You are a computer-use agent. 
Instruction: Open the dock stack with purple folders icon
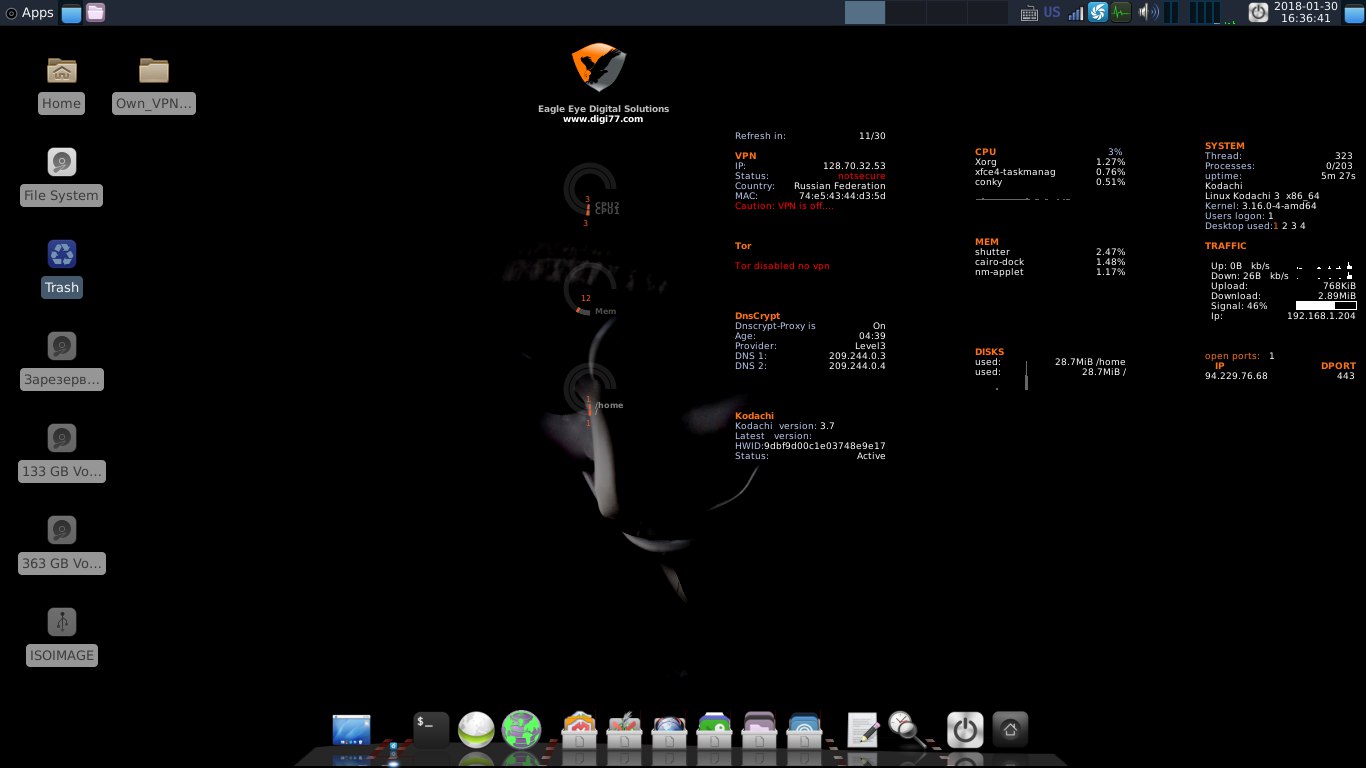coord(759,731)
